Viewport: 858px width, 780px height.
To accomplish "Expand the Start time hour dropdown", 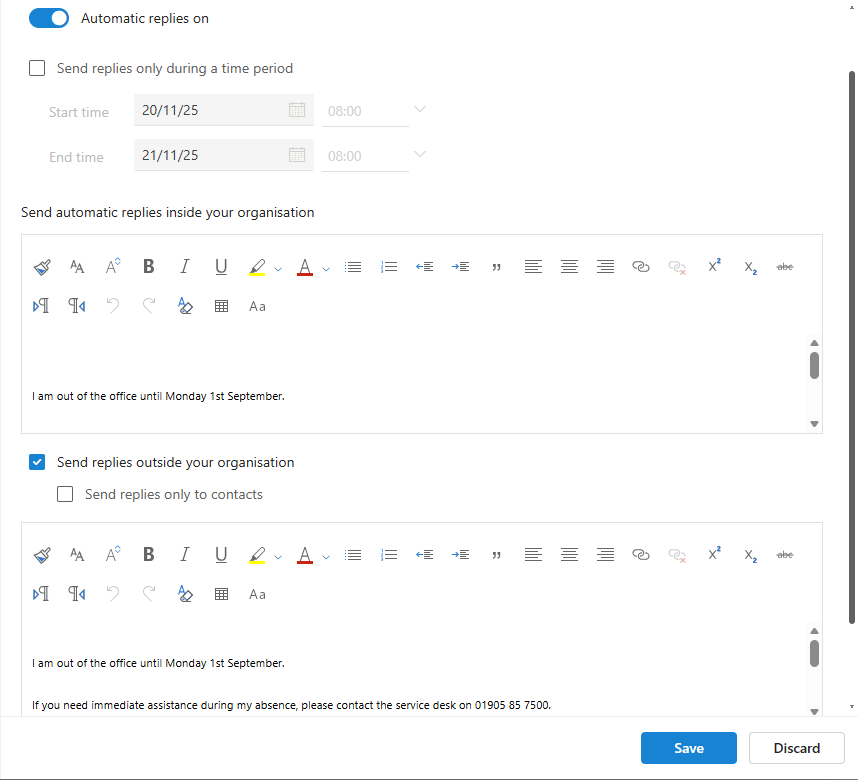I will click(x=420, y=110).
